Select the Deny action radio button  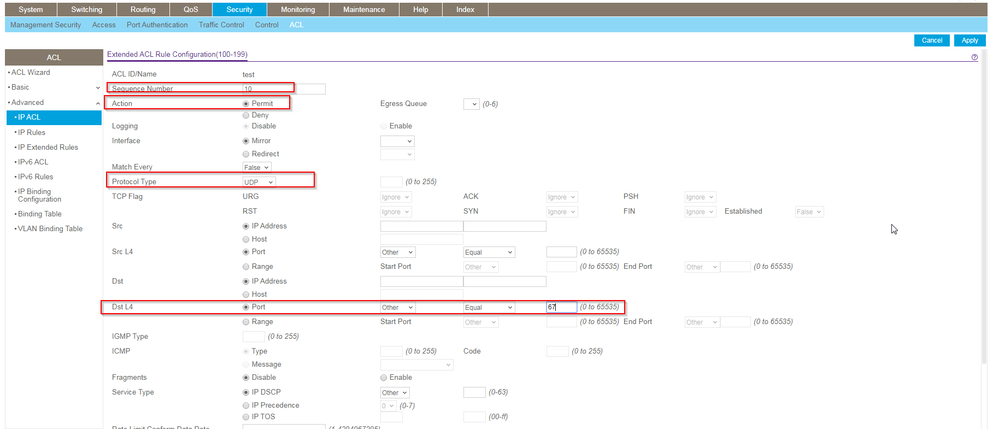click(247, 115)
